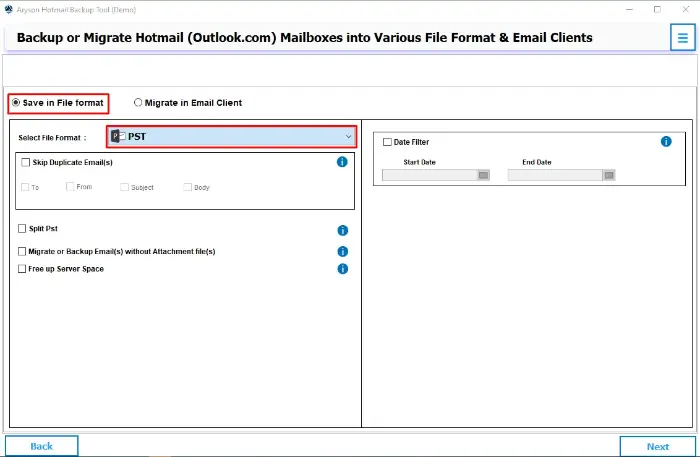This screenshot has width=700, height=457.
Task: Open the Start Date calendar picker
Action: coord(483,175)
